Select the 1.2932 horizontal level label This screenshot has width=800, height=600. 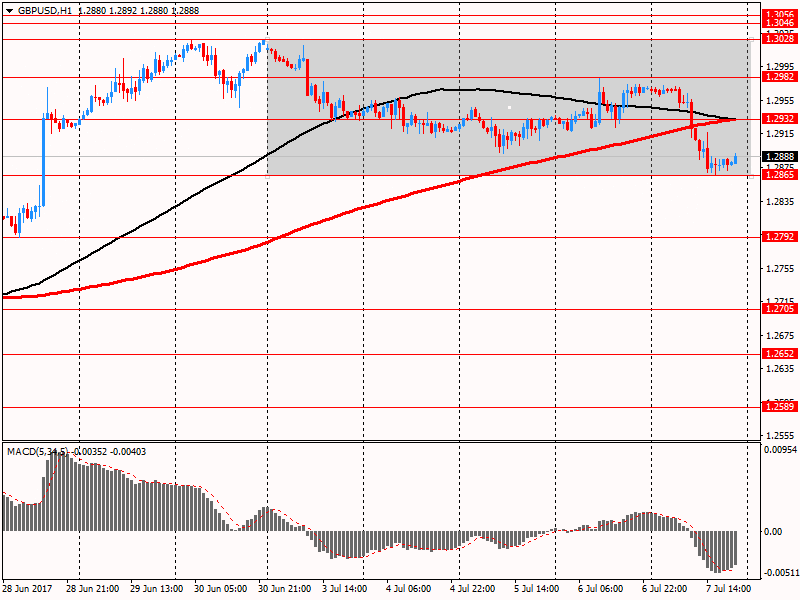(780, 118)
